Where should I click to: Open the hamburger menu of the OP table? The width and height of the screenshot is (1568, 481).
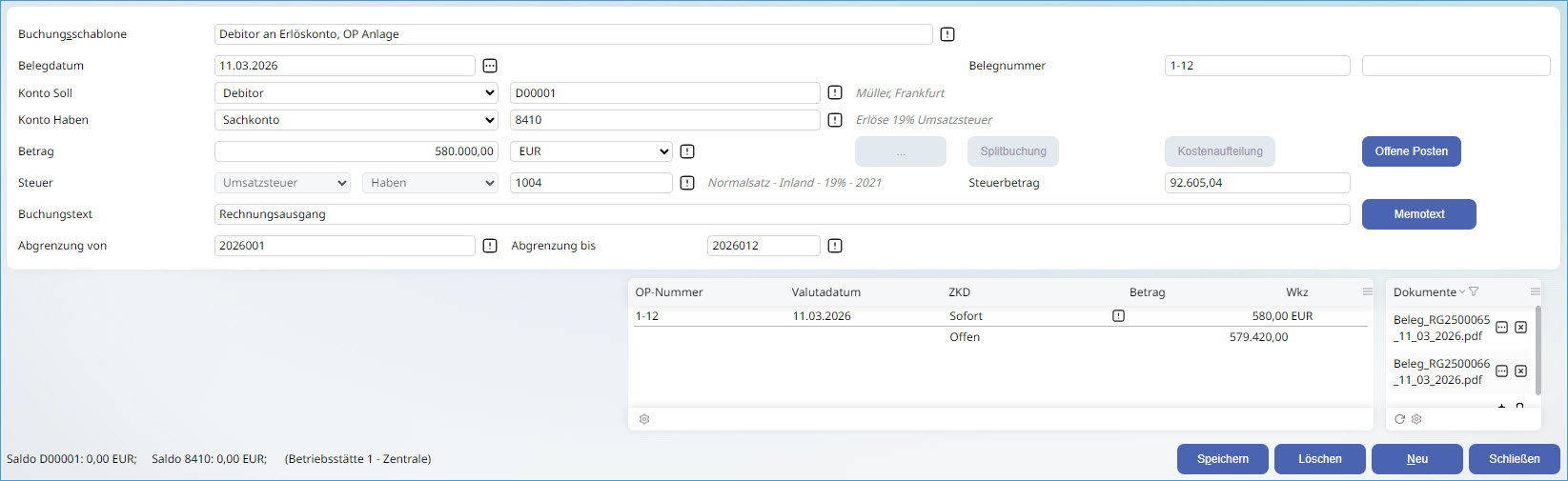(x=1367, y=292)
